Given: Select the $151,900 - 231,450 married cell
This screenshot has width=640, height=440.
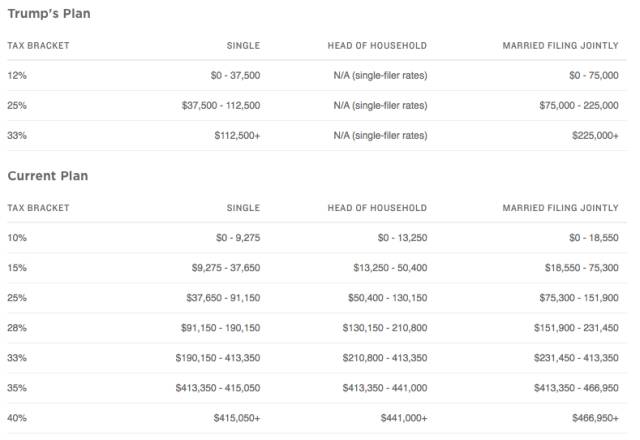Looking at the screenshot, I should [x=579, y=328].
